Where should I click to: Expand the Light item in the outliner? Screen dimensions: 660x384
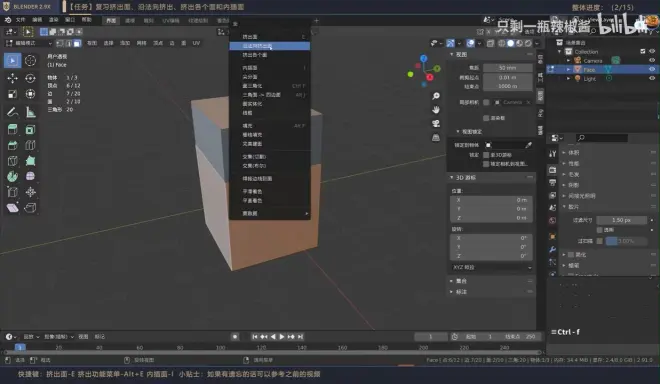tap(568, 78)
